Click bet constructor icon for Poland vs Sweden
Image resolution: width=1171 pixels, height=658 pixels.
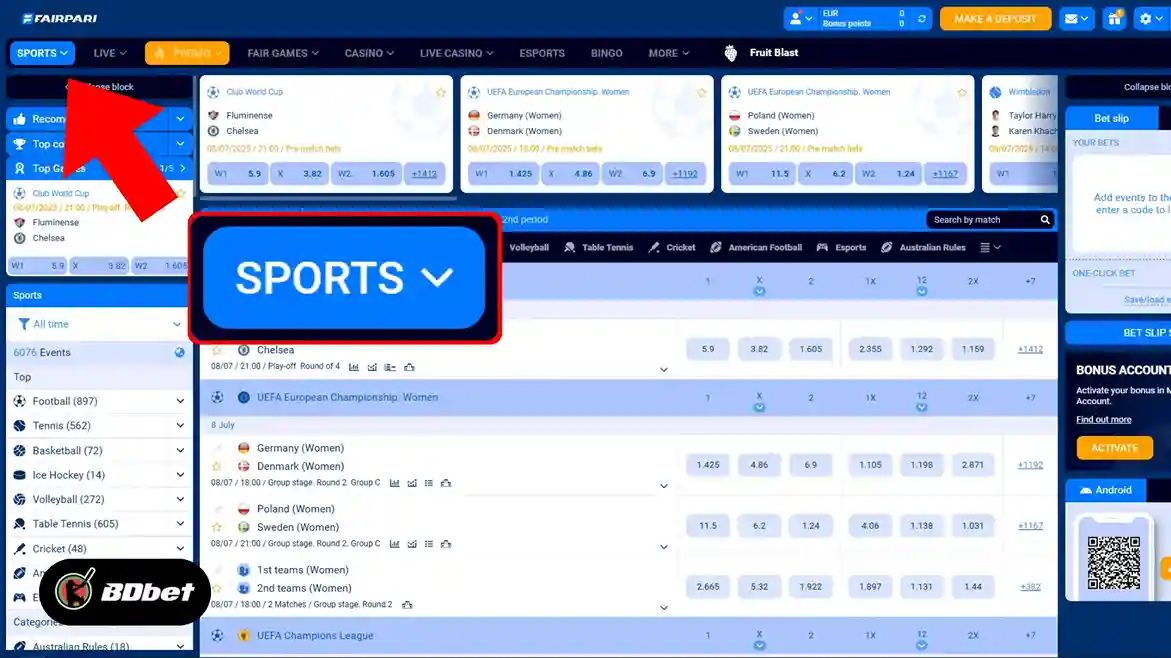point(446,544)
